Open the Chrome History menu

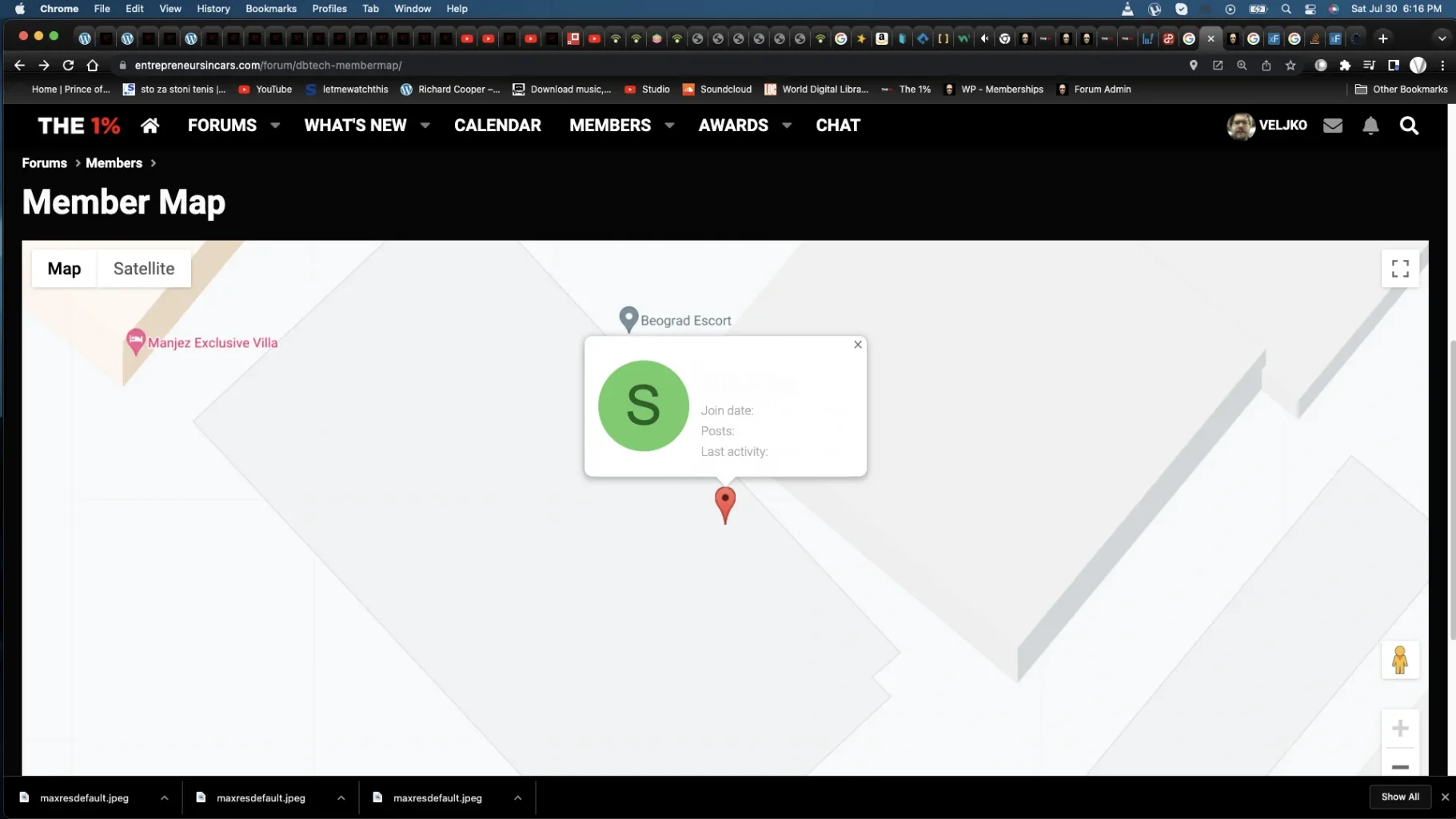[x=213, y=9]
